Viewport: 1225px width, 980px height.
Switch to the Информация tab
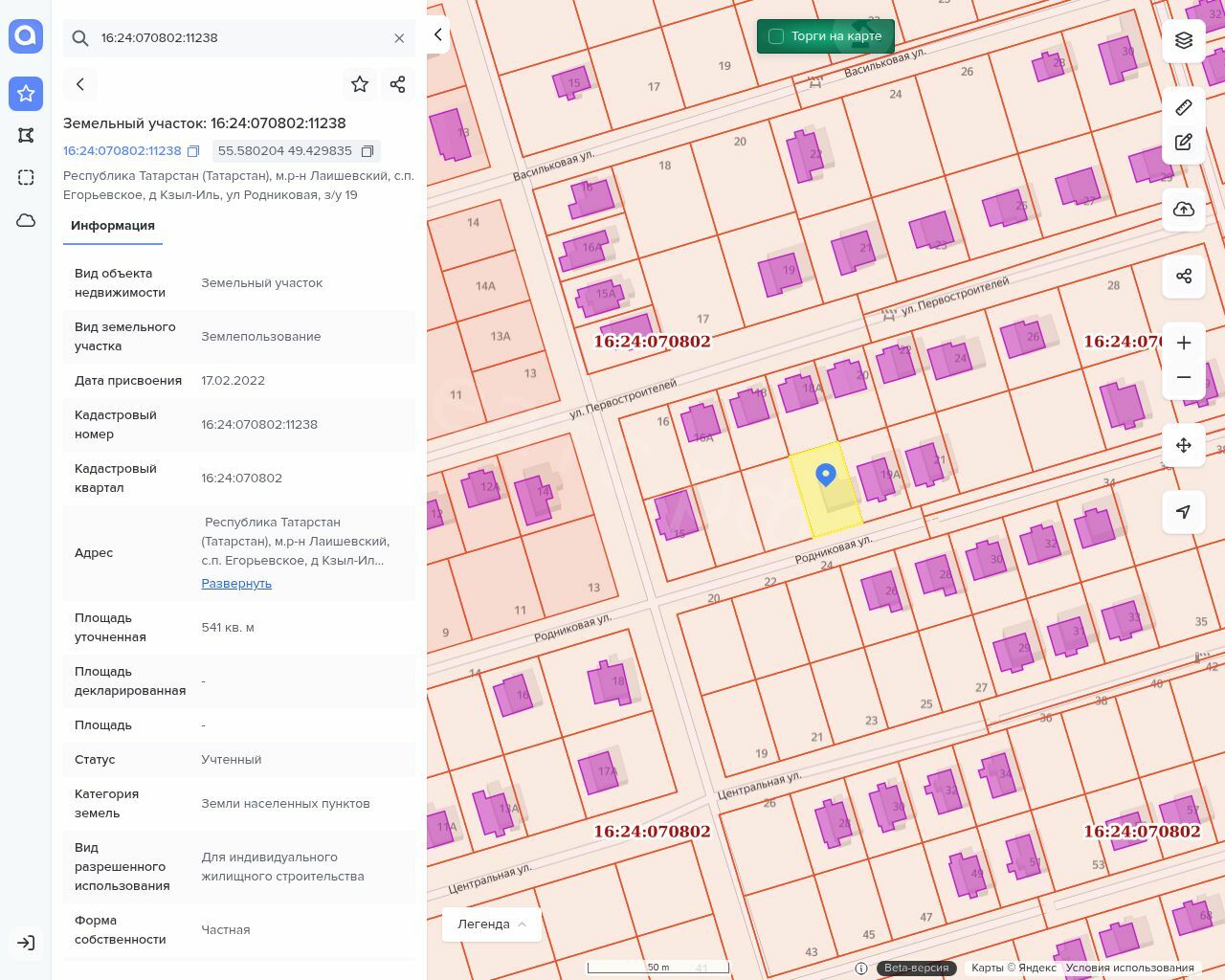113,226
